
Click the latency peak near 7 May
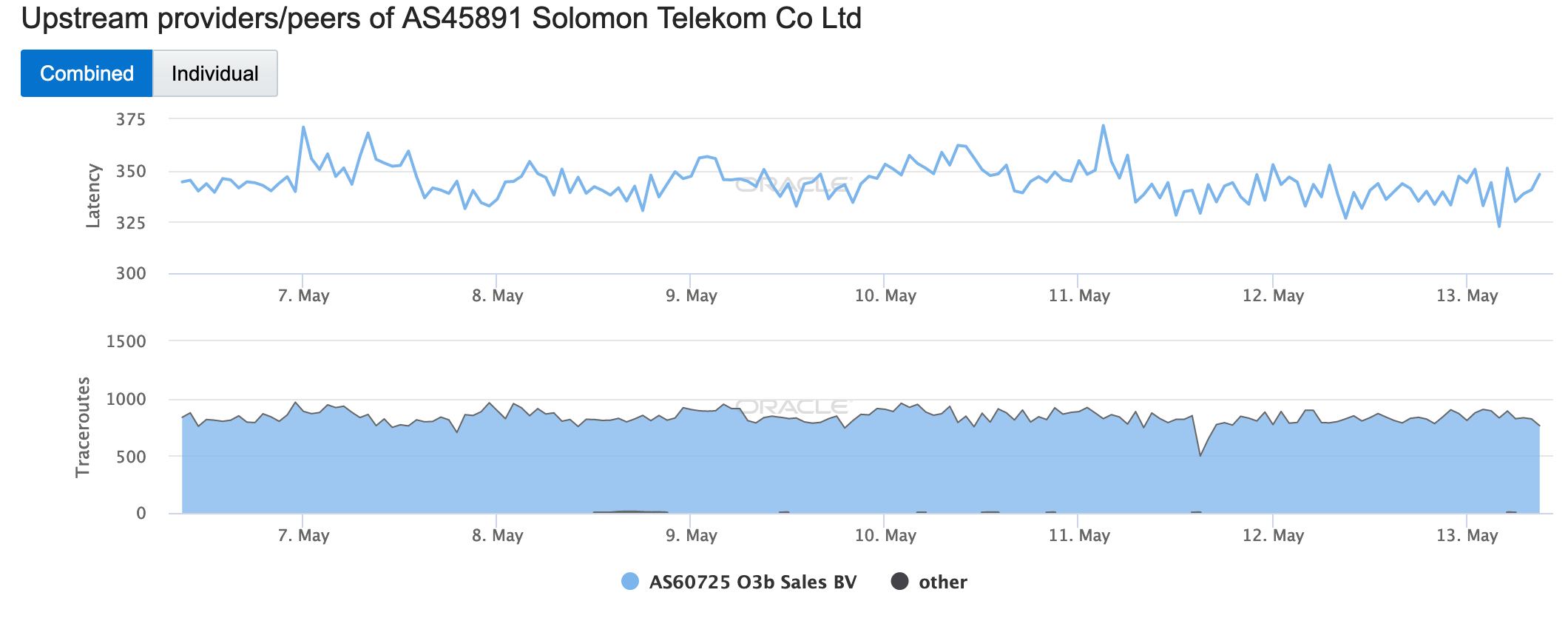pyautogui.click(x=303, y=127)
